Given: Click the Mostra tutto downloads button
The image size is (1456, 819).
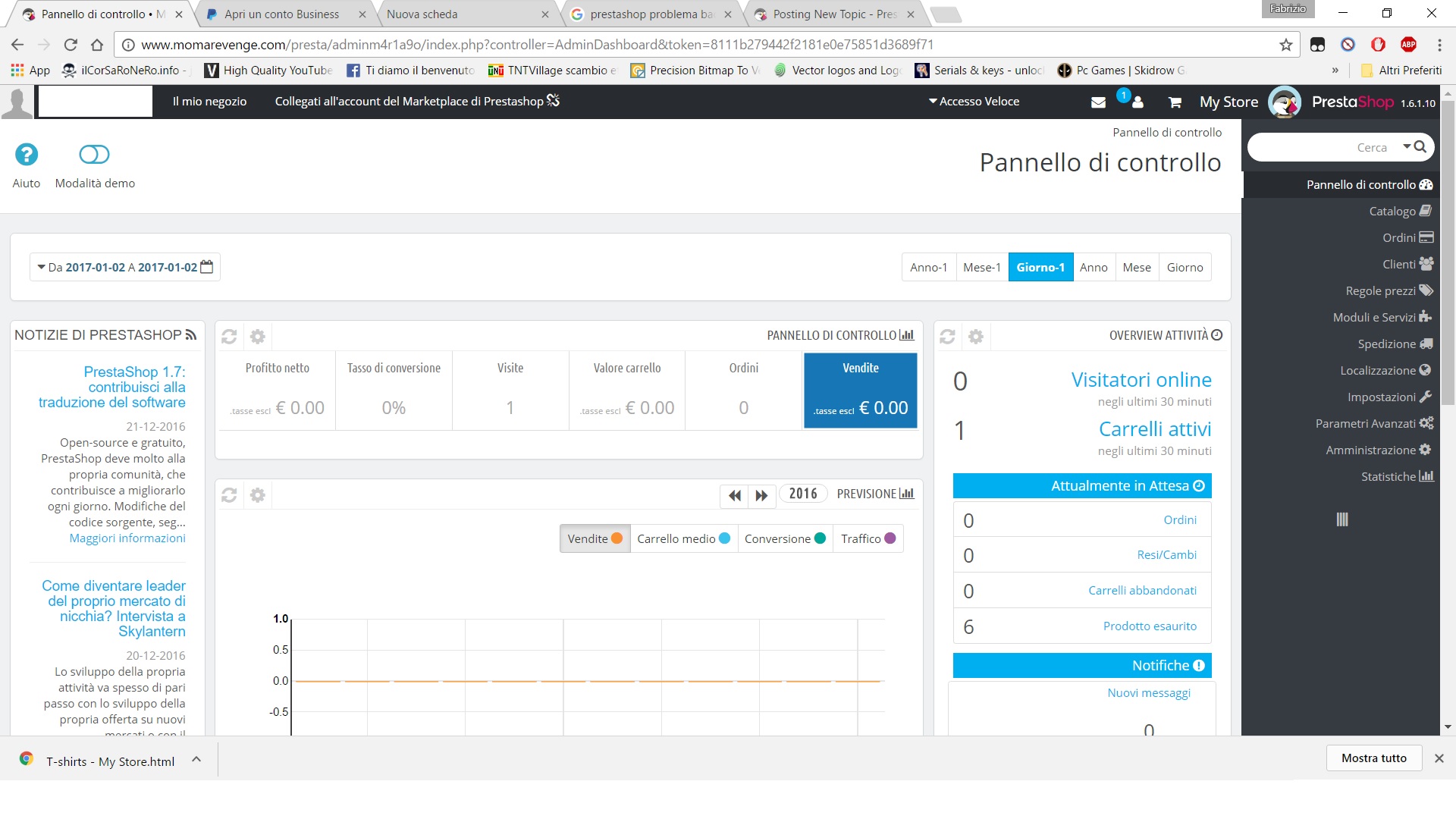Looking at the screenshot, I should [x=1373, y=758].
